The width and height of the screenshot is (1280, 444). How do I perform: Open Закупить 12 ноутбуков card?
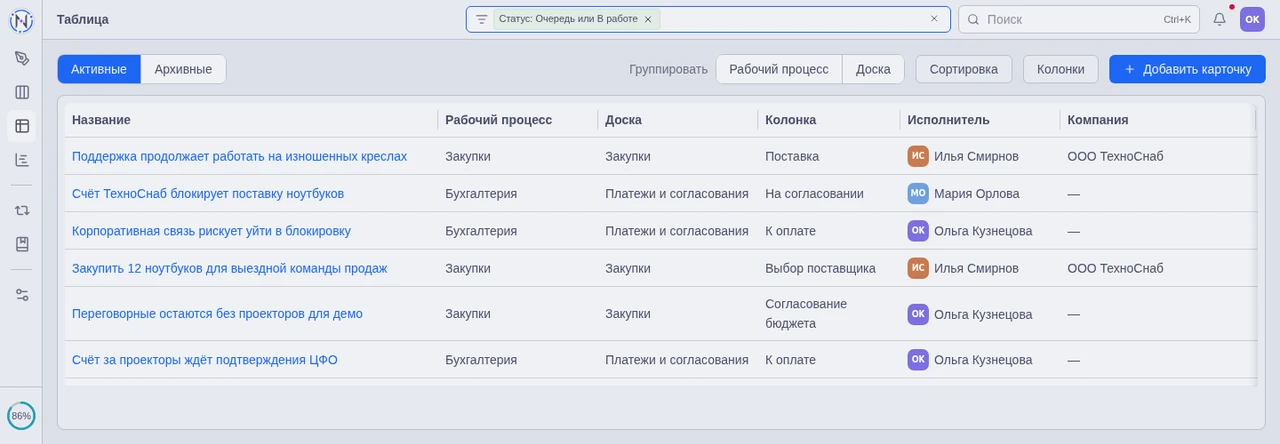[x=229, y=268]
